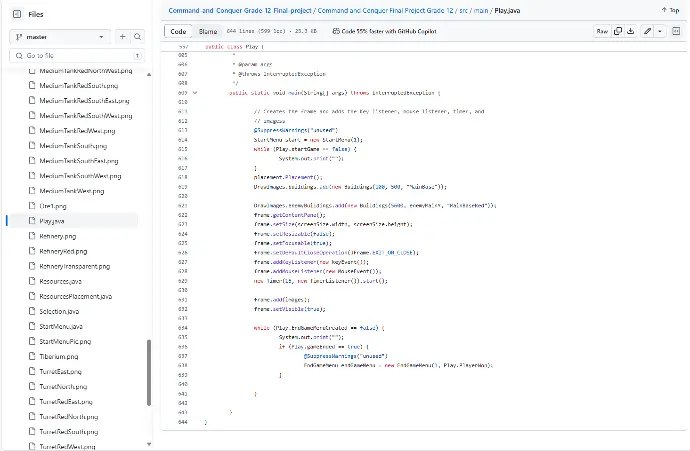Open MediumTankSouthWest.png in file tree
690x451 pixels.
tap(80, 176)
